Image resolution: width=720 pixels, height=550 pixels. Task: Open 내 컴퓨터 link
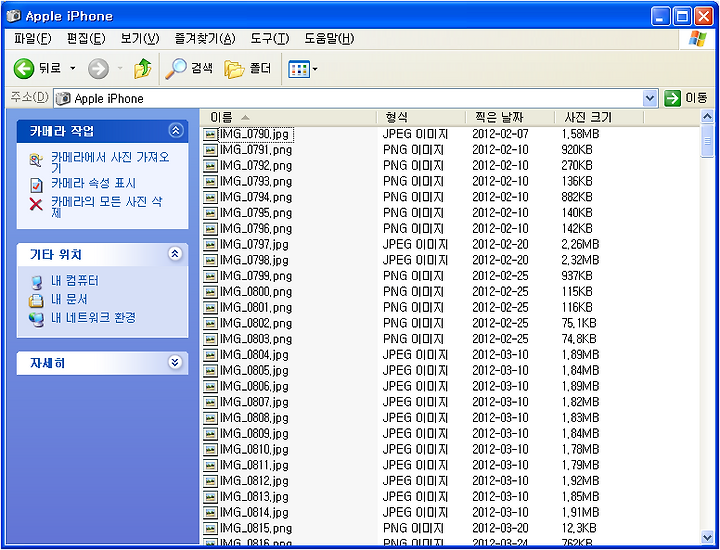pos(74,281)
